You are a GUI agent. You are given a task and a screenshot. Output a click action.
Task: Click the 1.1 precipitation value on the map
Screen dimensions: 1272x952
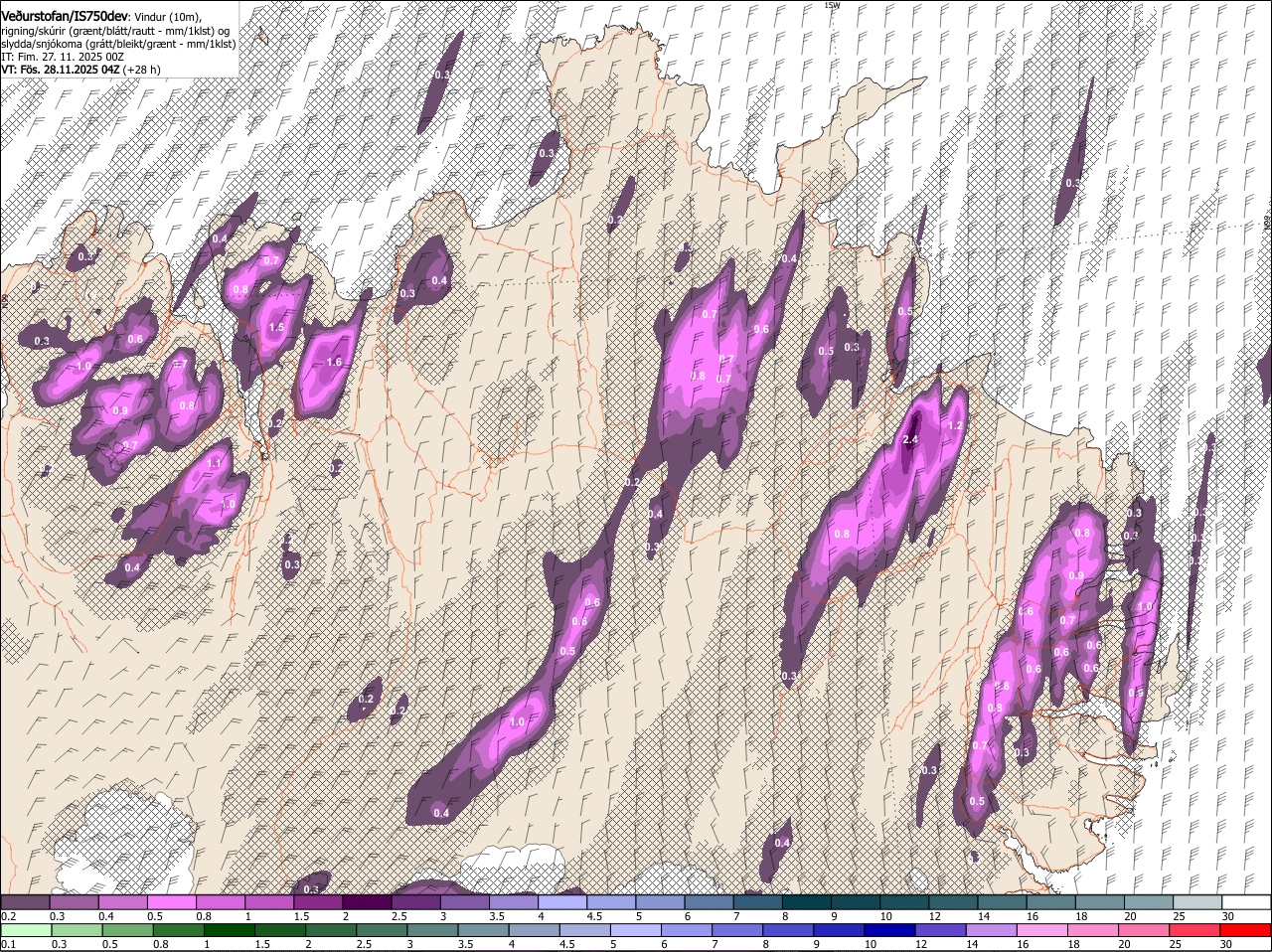215,464
